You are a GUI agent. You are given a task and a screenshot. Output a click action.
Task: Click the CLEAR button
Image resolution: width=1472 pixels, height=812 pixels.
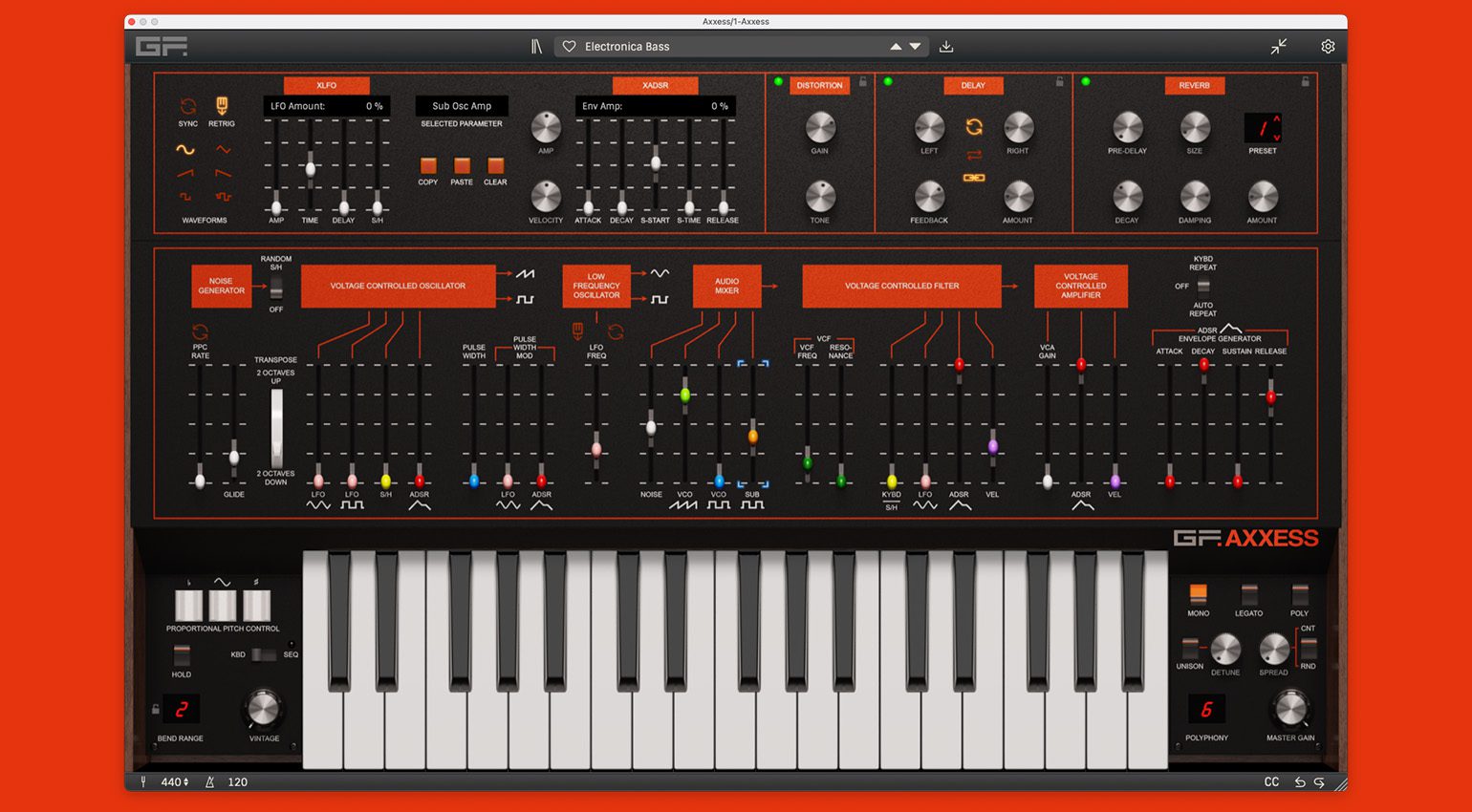point(495,166)
